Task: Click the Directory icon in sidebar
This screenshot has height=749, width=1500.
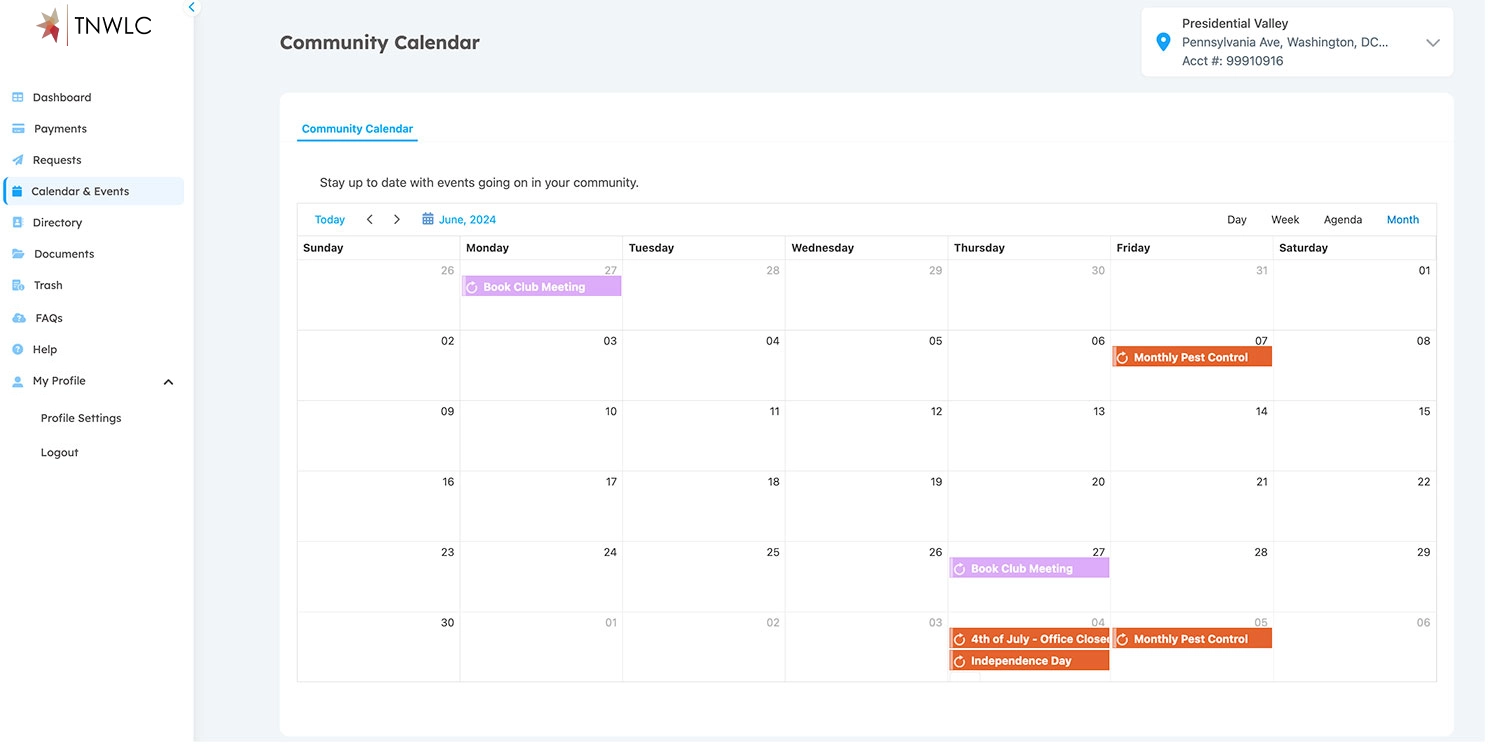Action: 17,223
